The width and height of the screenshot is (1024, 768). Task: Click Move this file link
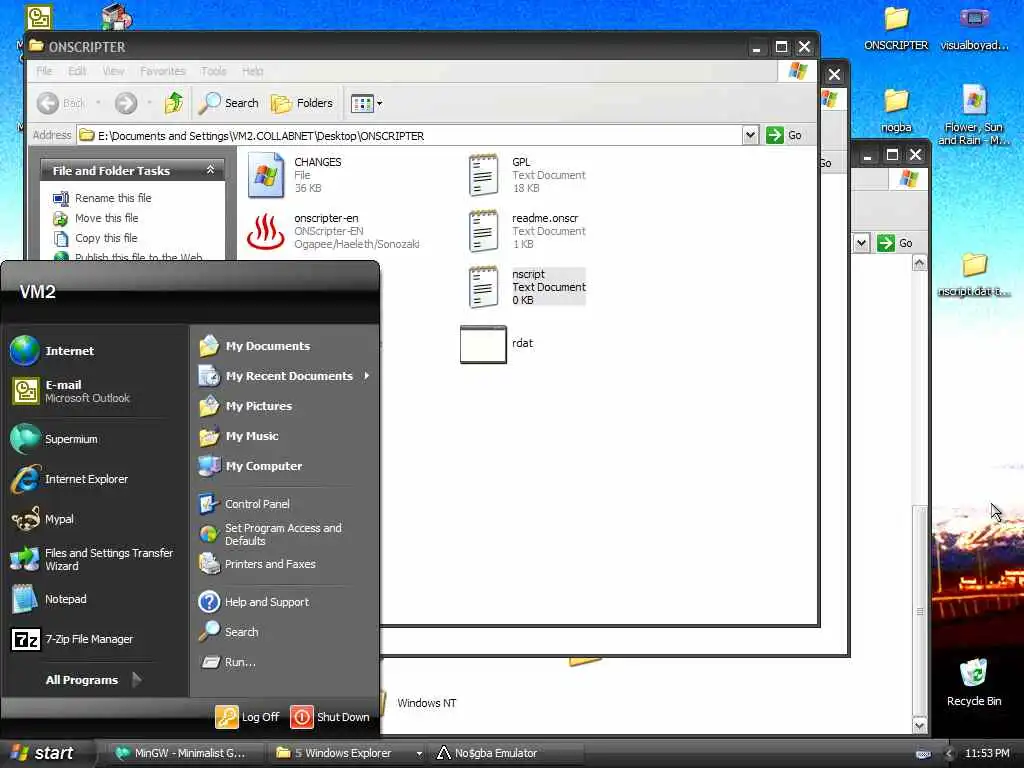[x=106, y=217]
